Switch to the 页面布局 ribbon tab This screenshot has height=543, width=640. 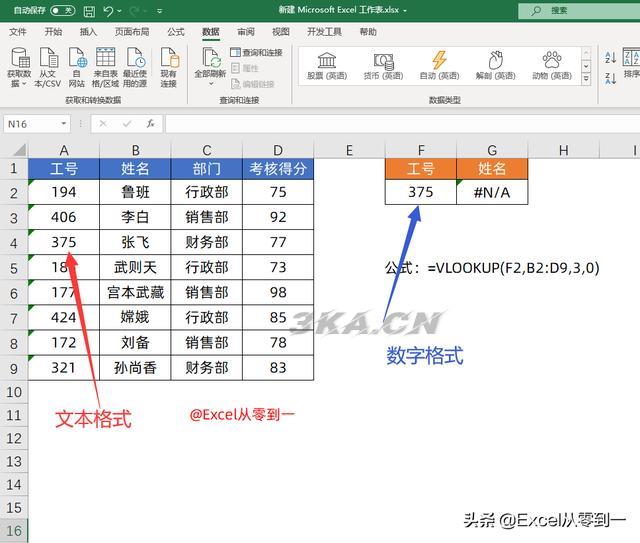coord(132,32)
